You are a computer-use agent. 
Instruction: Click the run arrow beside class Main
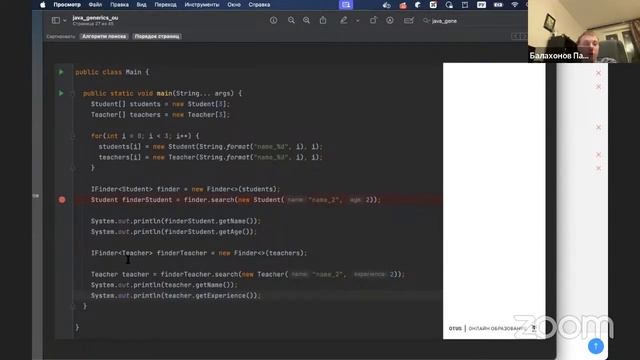click(61, 72)
